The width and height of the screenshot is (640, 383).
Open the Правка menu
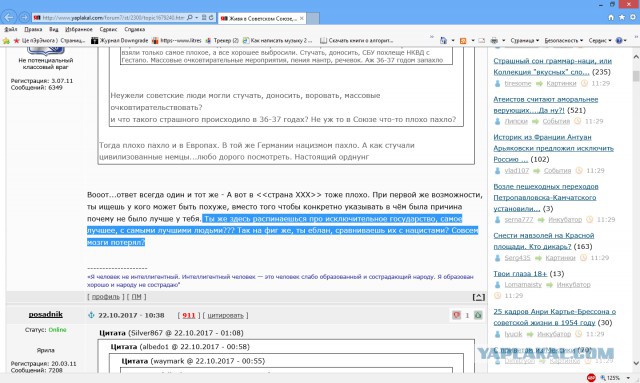pos(33,29)
